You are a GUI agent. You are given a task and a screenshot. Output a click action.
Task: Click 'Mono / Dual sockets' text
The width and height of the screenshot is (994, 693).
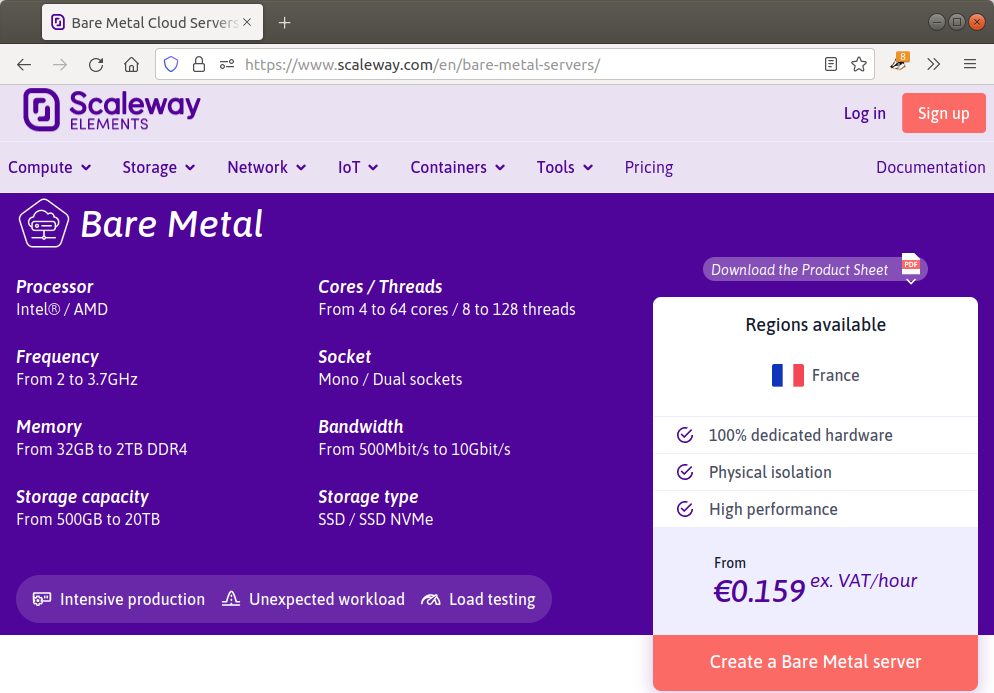pos(390,379)
